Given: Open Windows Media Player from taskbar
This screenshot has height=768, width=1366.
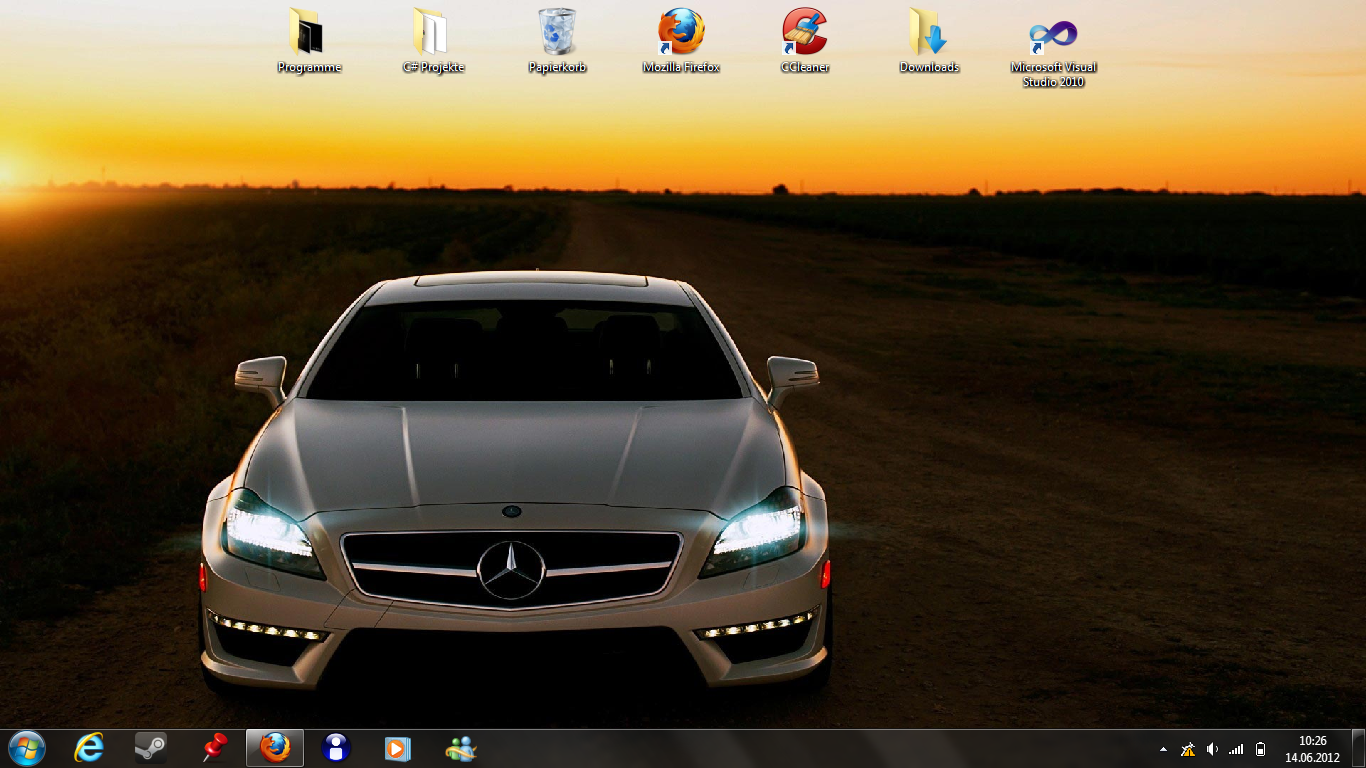Looking at the screenshot, I should [x=398, y=748].
